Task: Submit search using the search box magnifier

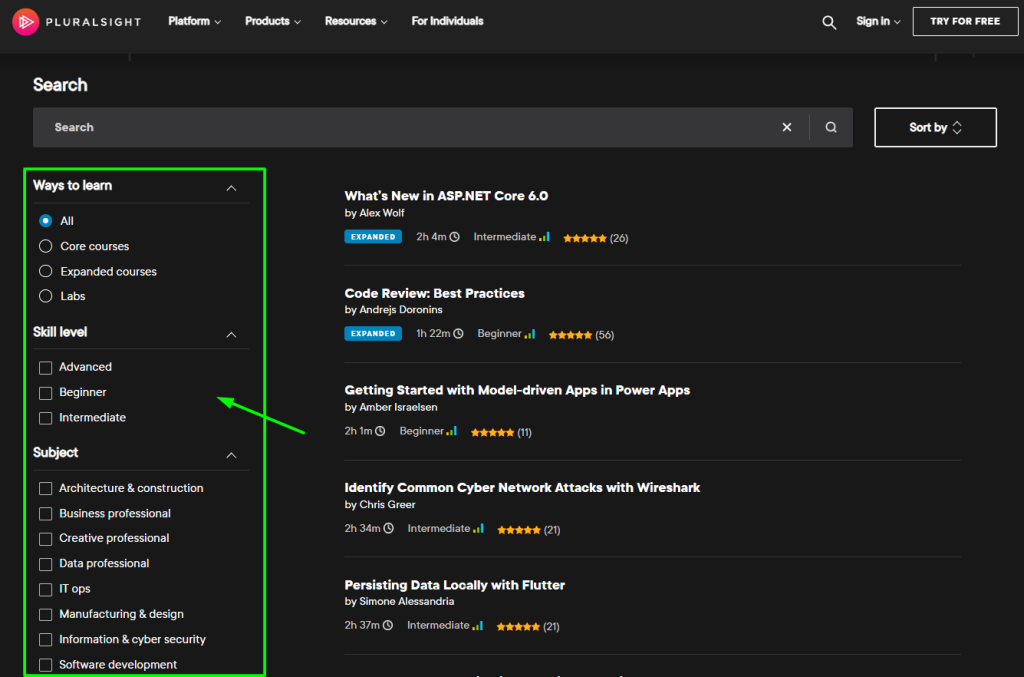Action: 831,127
